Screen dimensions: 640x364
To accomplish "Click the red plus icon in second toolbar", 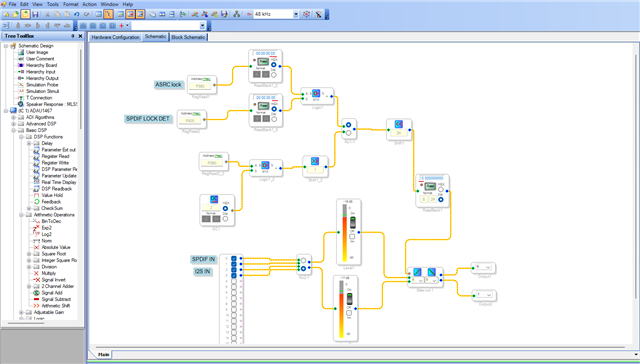I will point(121,26).
